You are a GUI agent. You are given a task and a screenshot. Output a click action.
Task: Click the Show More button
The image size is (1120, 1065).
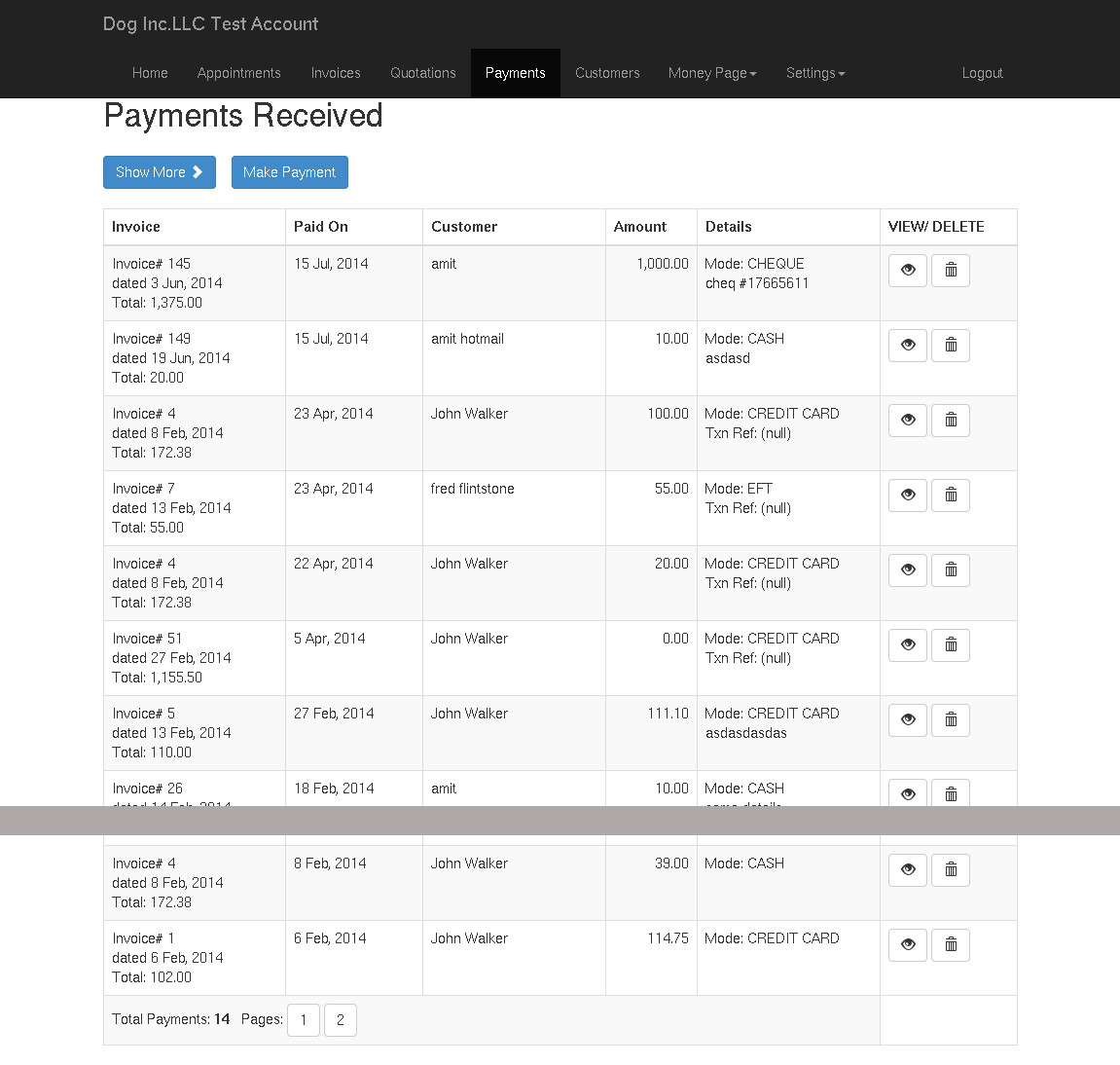tap(160, 172)
